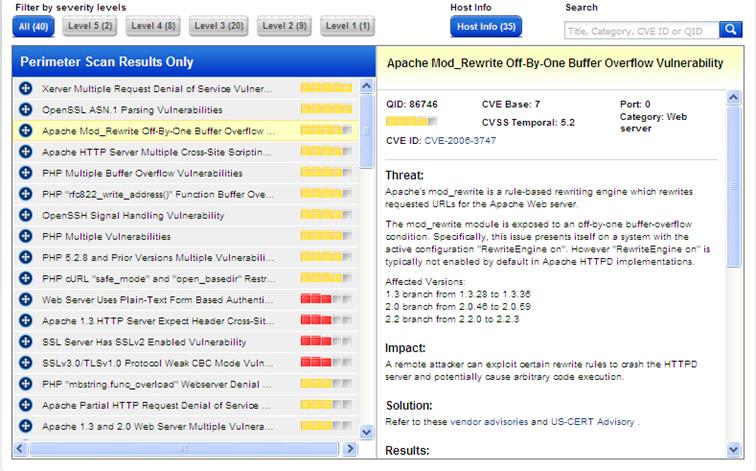The width and height of the screenshot is (756, 471).
Task: Click plus icon for SSL Server Has SSLv2 Enabled
Action: [x=26, y=341]
